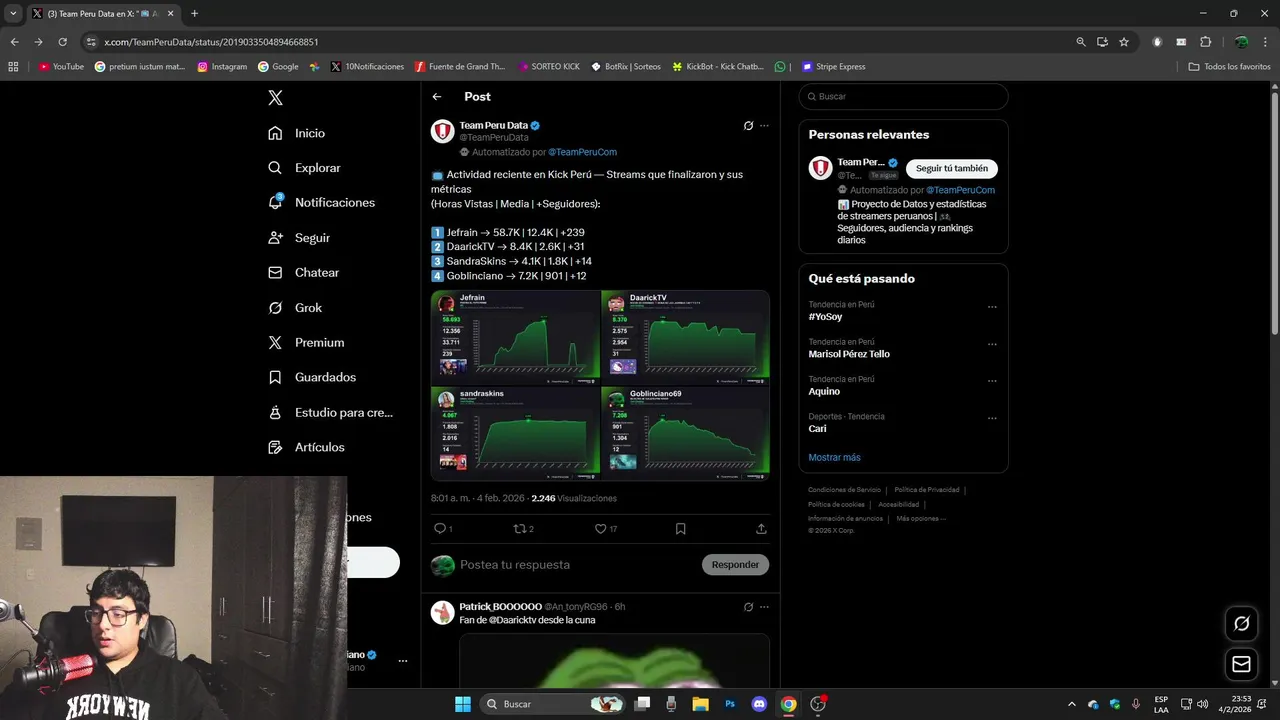Bookmark this page with the star icon
1280x720 pixels.
[x=1124, y=42]
